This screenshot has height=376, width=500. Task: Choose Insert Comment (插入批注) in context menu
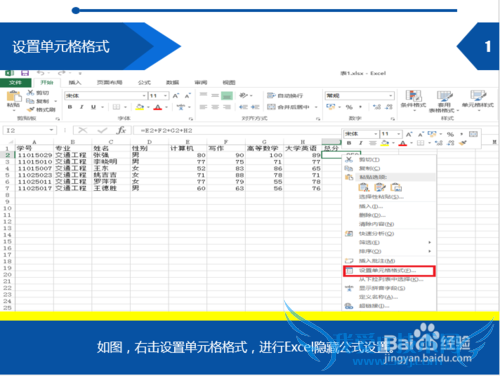[389, 261]
